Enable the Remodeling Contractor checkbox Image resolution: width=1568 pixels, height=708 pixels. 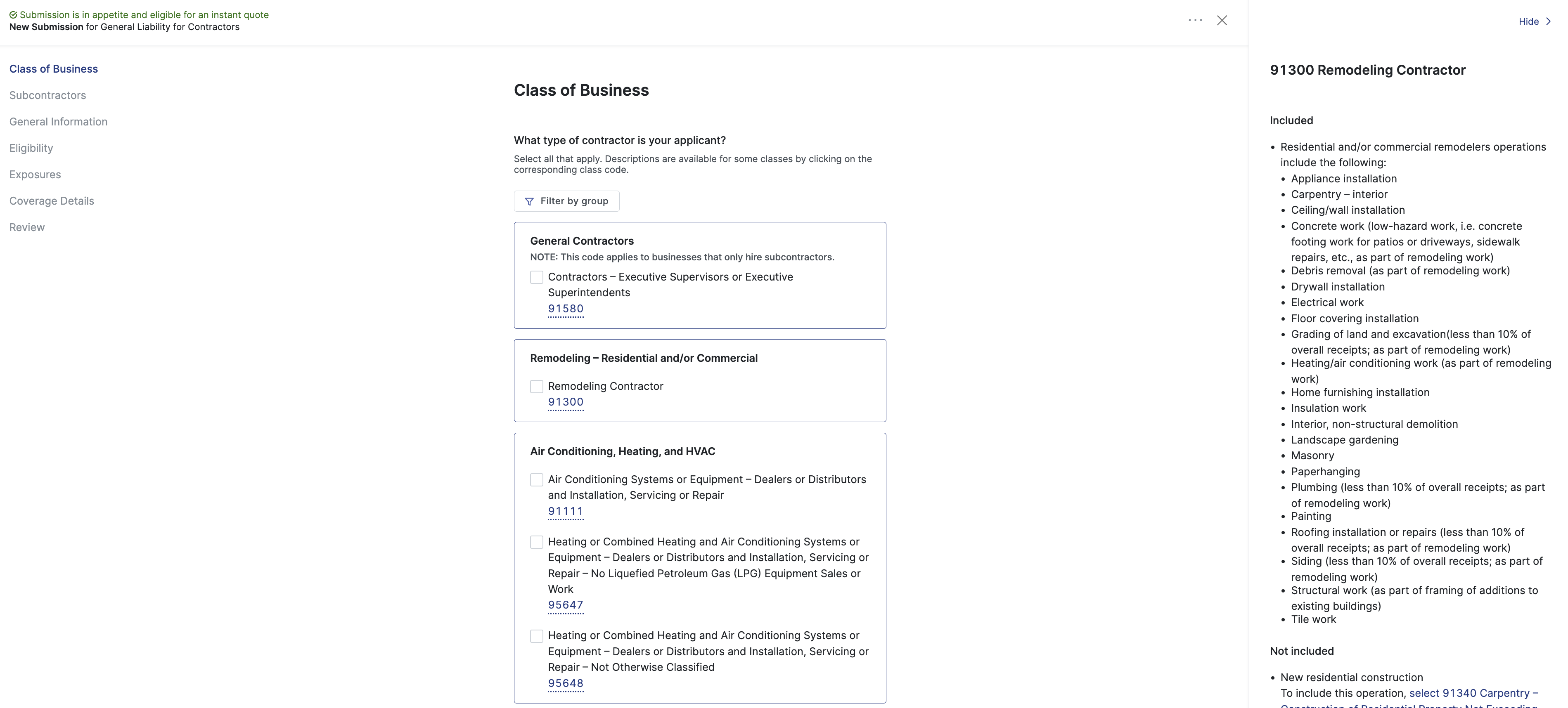tap(536, 386)
